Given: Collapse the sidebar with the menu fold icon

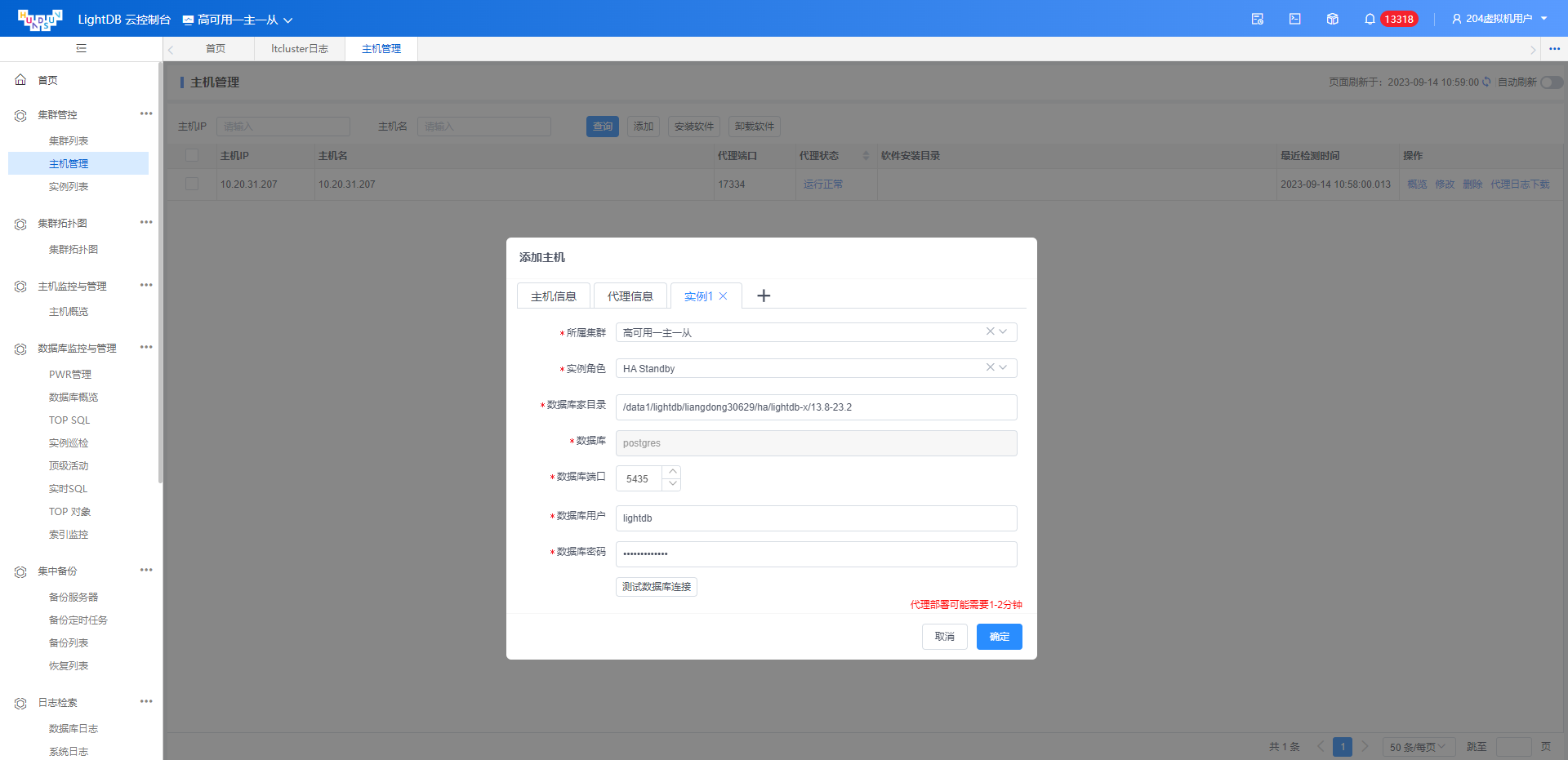Looking at the screenshot, I should coord(81,48).
